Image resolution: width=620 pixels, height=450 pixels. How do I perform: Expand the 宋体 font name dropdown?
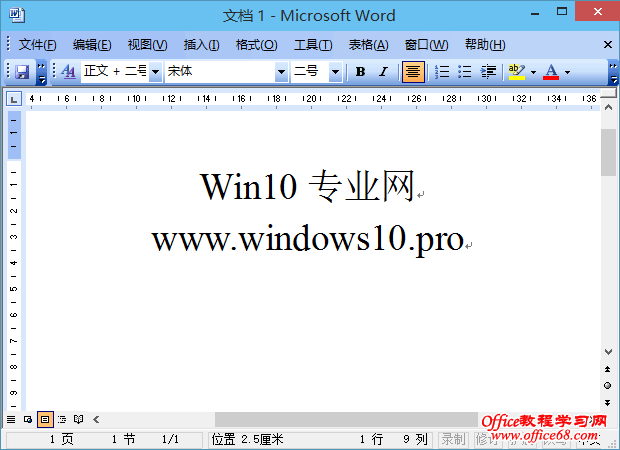[x=281, y=72]
